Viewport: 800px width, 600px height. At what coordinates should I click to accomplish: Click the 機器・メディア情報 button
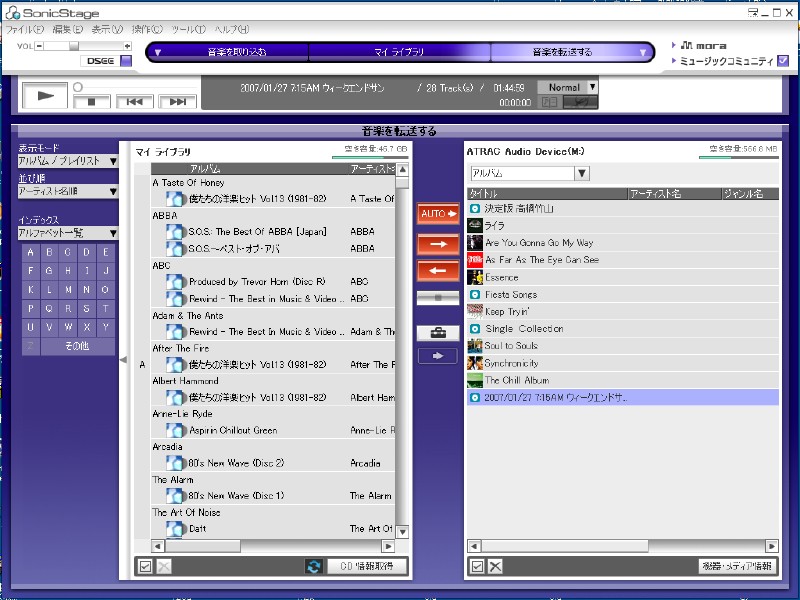pos(737,566)
